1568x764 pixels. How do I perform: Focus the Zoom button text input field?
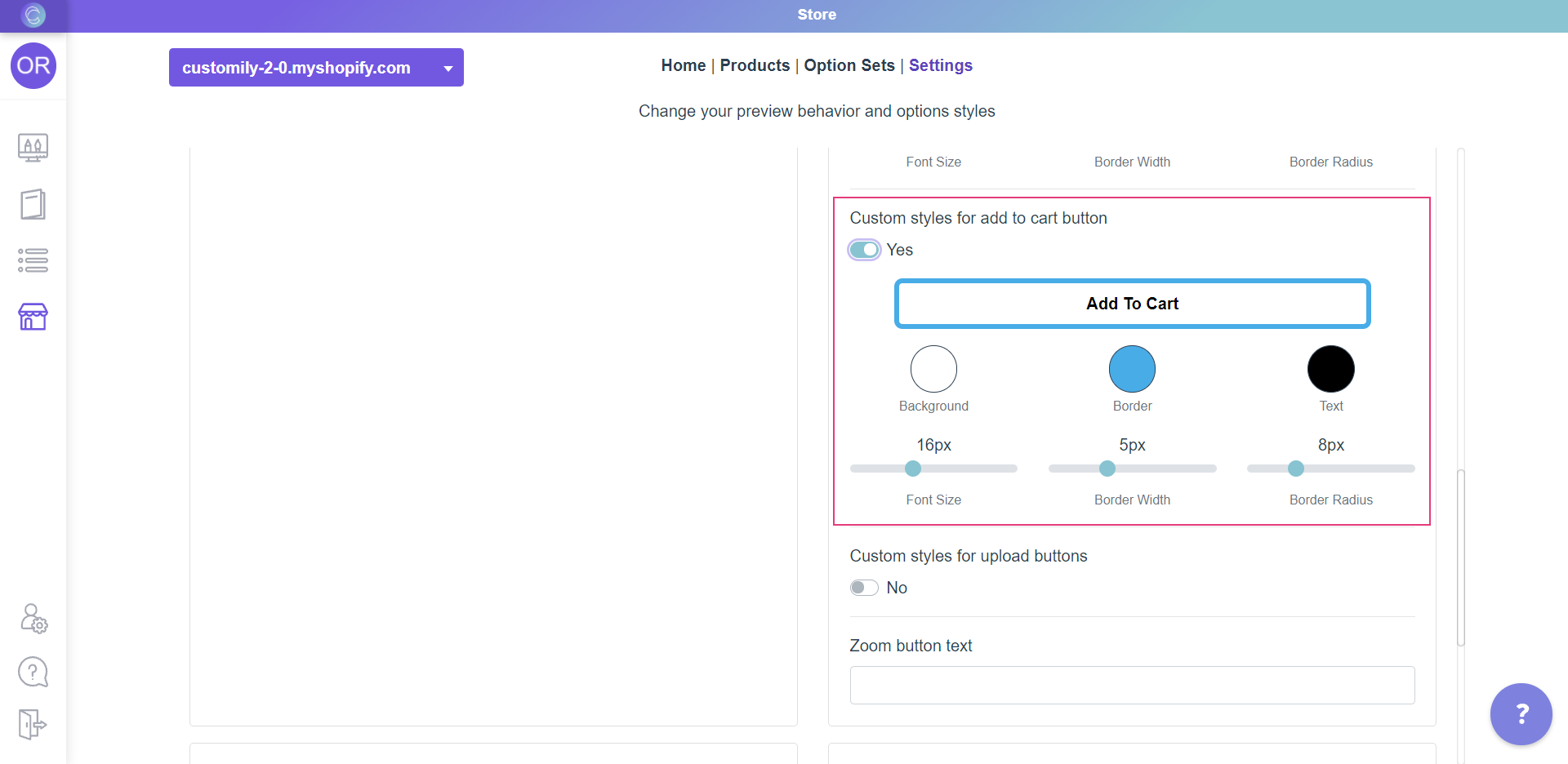pyautogui.click(x=1132, y=686)
